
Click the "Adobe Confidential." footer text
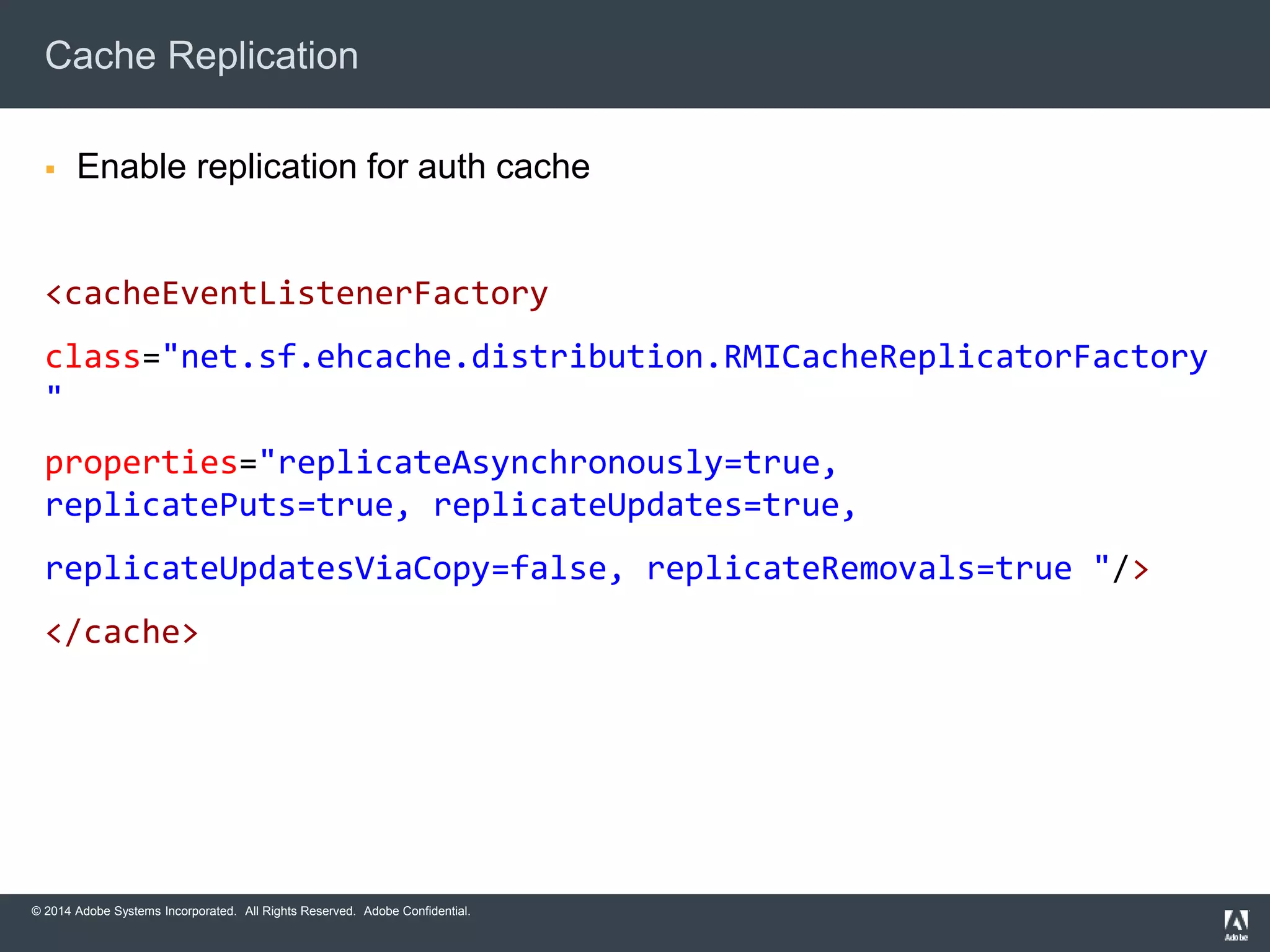pos(417,911)
